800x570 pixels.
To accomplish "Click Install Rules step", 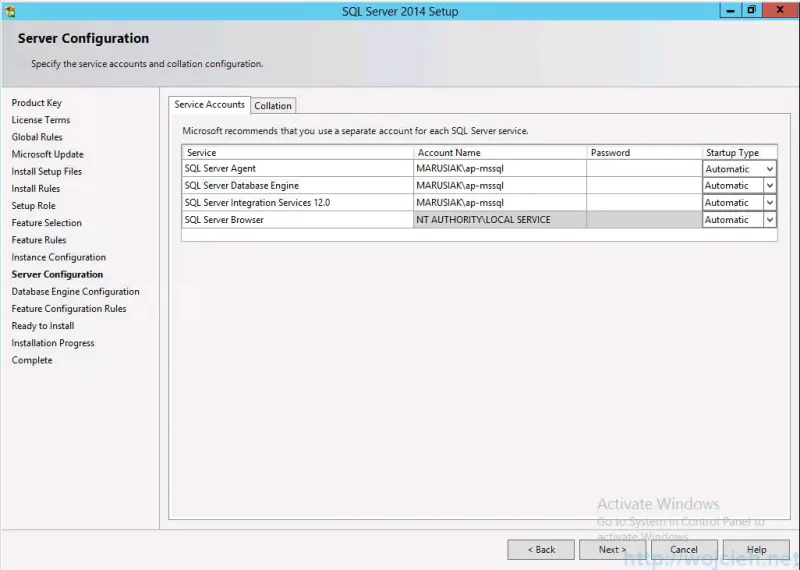I will 36,188.
